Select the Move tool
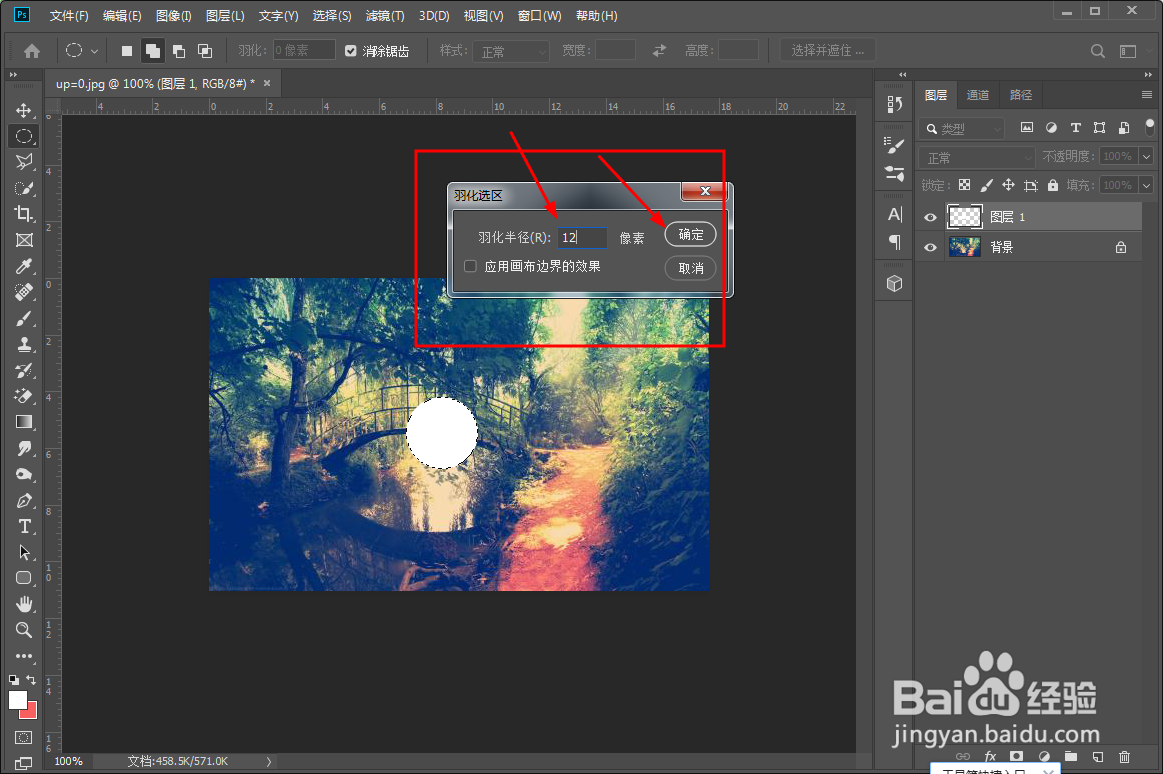 click(24, 110)
